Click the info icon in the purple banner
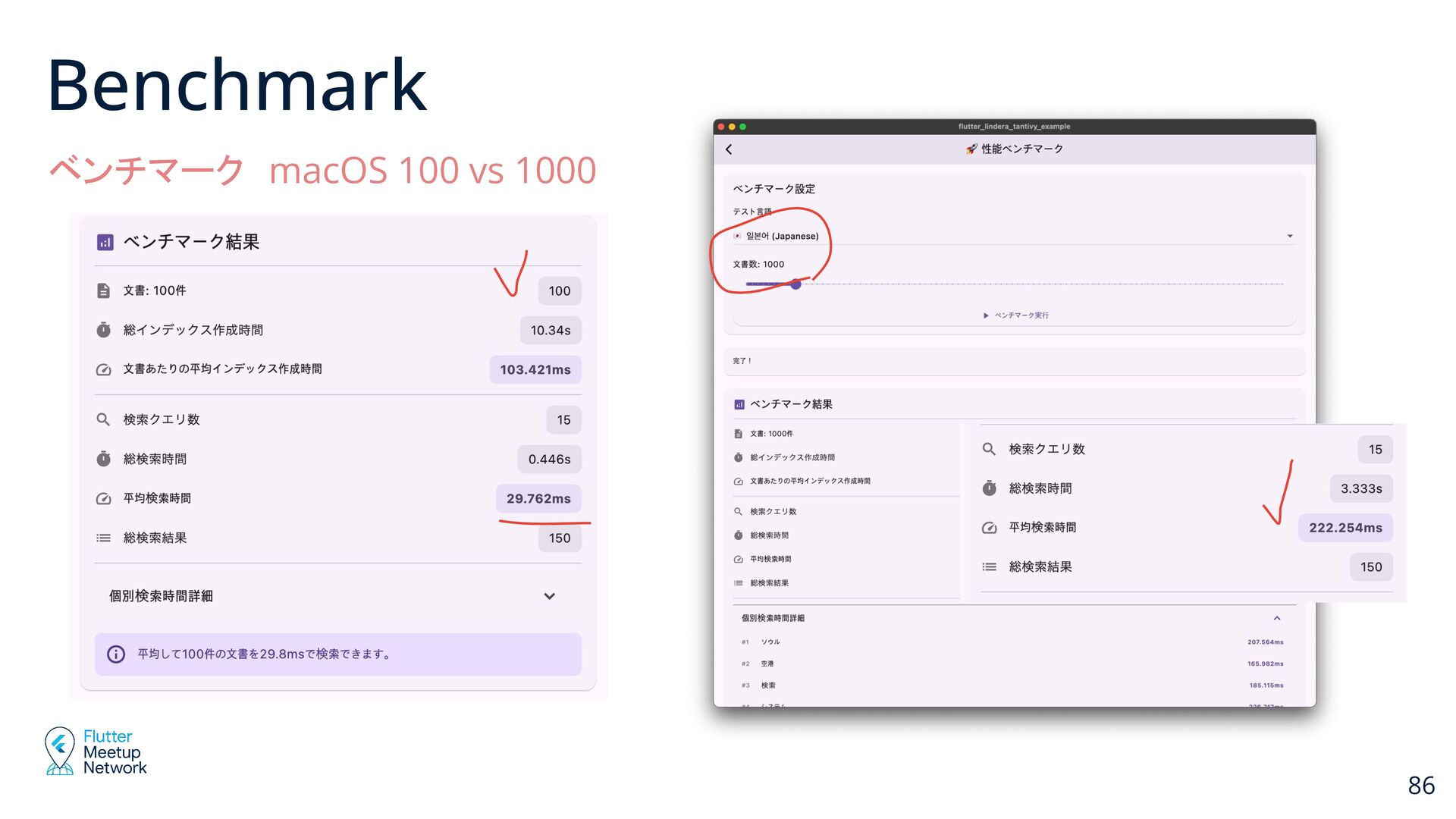Viewport: 1456px width, 819px height. pos(116,654)
